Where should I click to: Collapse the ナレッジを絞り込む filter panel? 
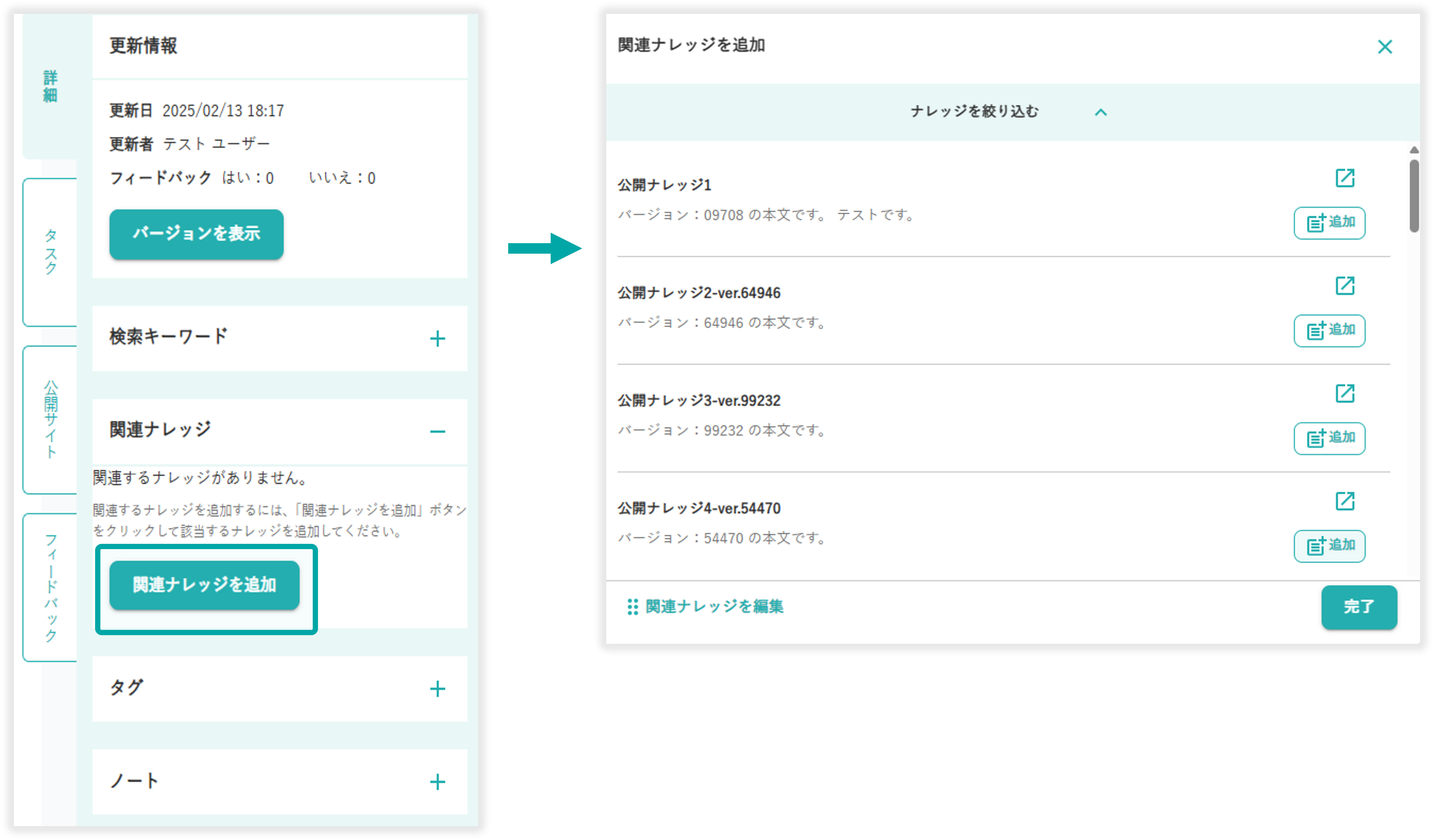pos(1101,112)
